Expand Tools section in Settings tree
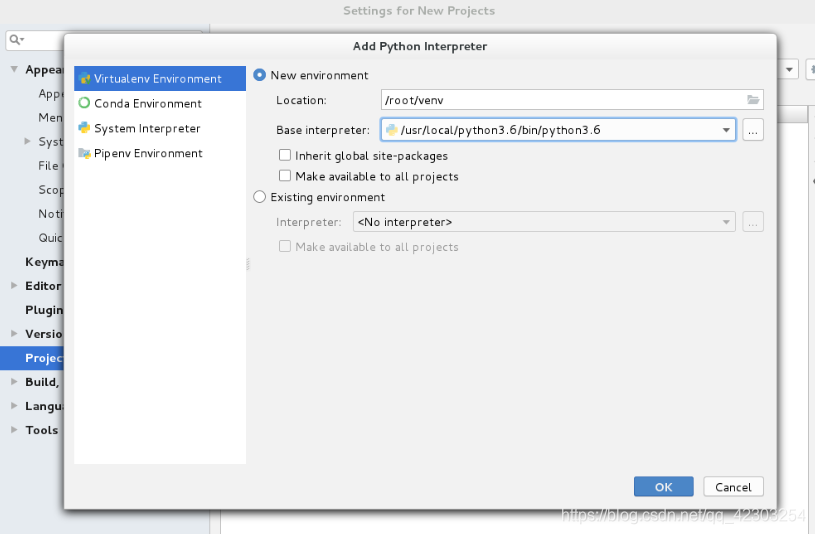The height and width of the screenshot is (534, 815). coord(14,429)
